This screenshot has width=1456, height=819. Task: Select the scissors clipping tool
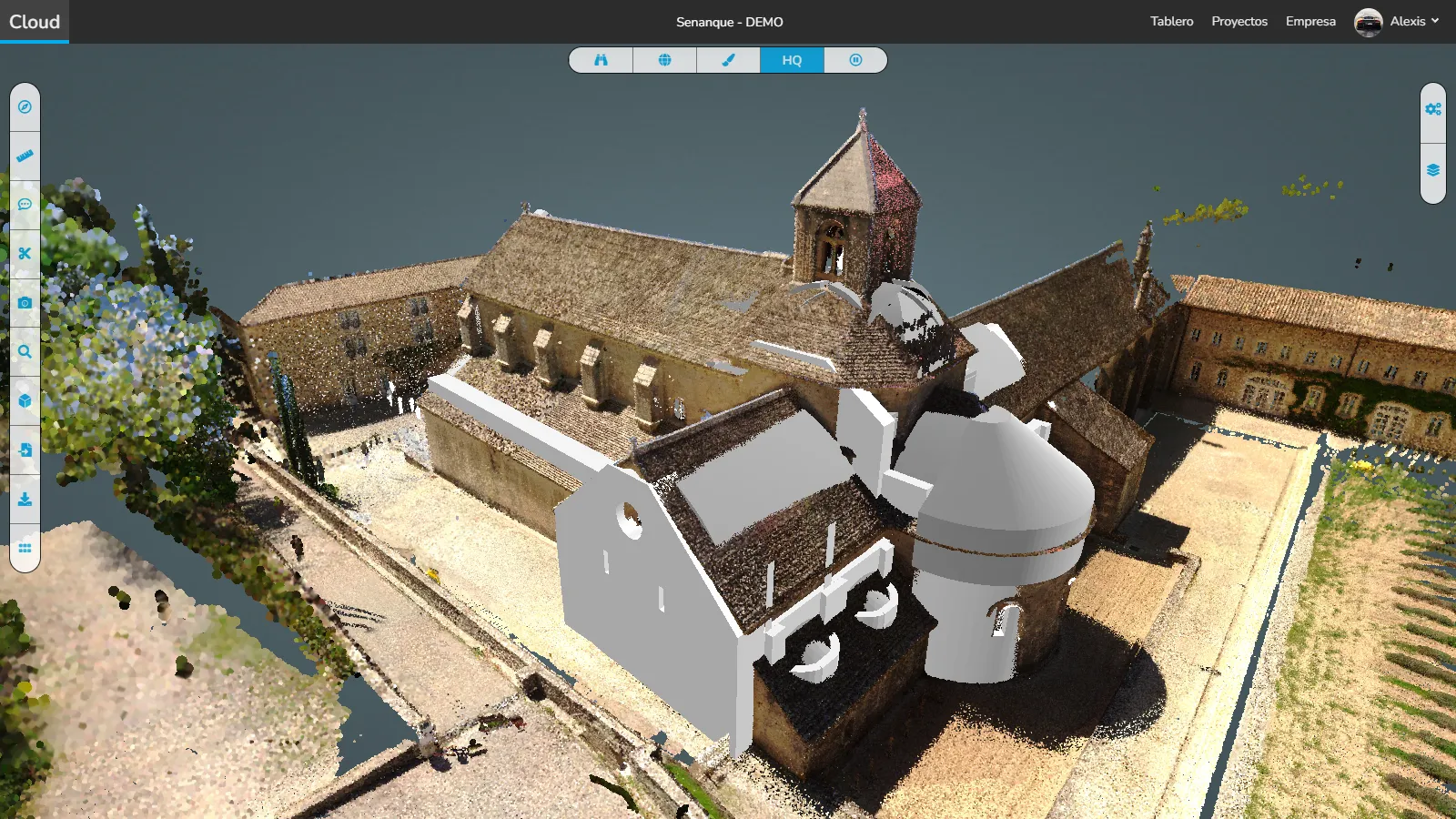click(25, 254)
